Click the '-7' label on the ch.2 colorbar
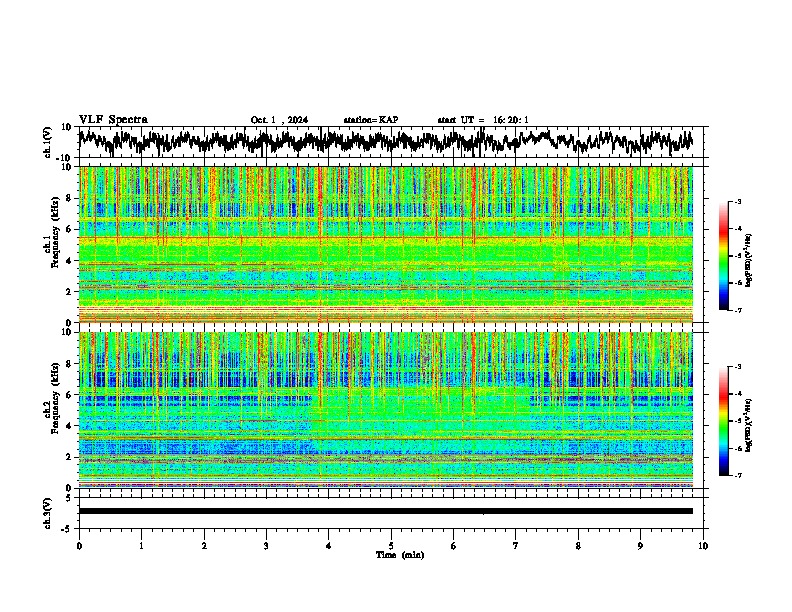 click(737, 475)
